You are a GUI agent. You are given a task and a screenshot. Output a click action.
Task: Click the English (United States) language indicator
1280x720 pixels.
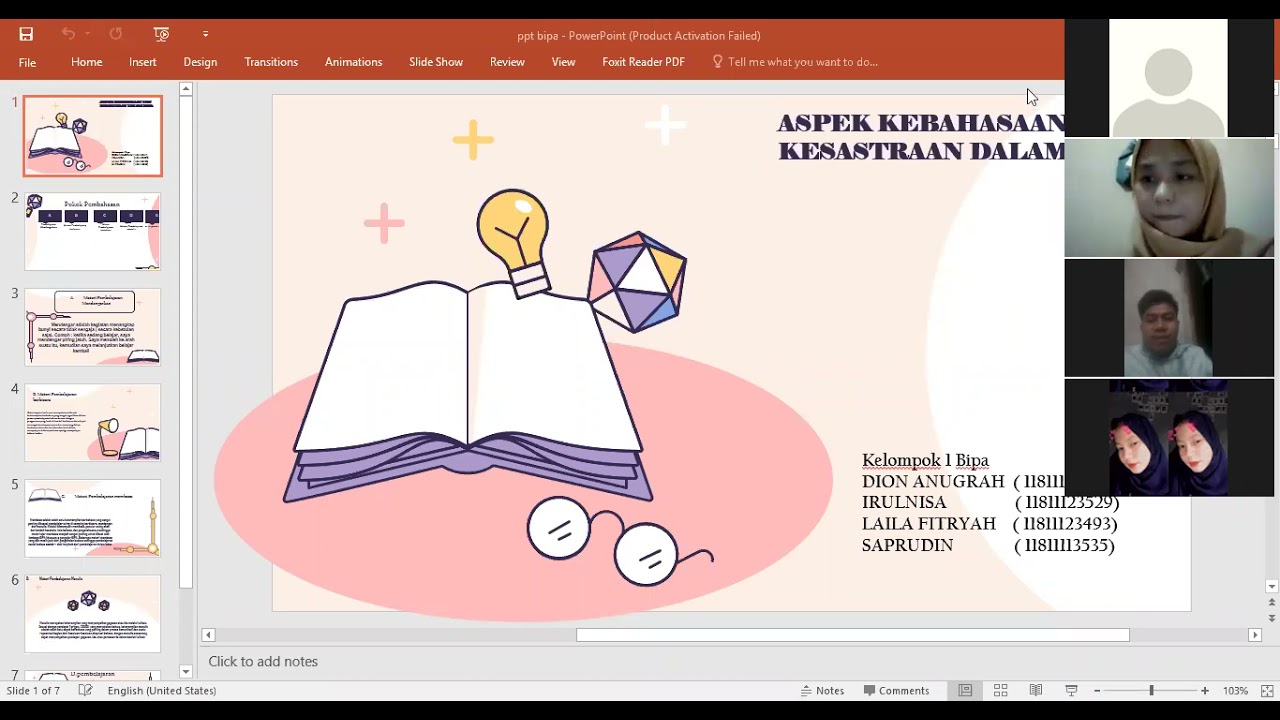pyautogui.click(x=162, y=691)
